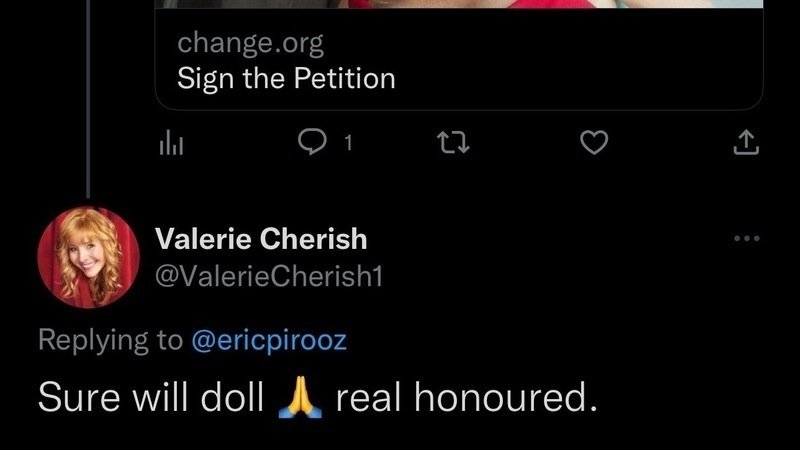Select the words "real honoured." in the reply
Screen dimensions: 800x450
466,398
